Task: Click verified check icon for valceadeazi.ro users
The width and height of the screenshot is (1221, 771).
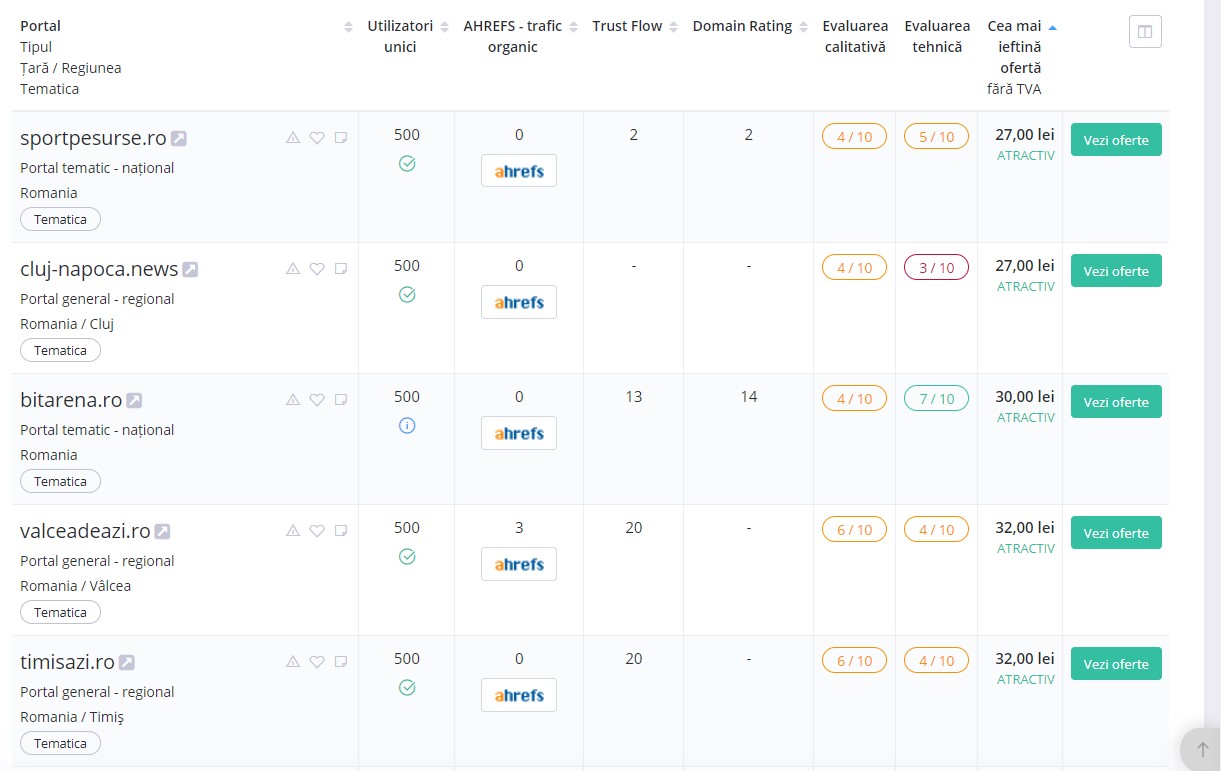Action: tap(407, 557)
